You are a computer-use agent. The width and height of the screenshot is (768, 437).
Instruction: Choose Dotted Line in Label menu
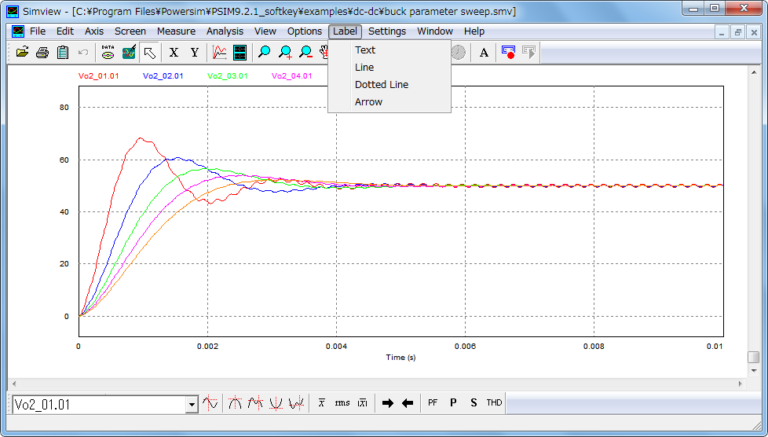click(x=381, y=84)
